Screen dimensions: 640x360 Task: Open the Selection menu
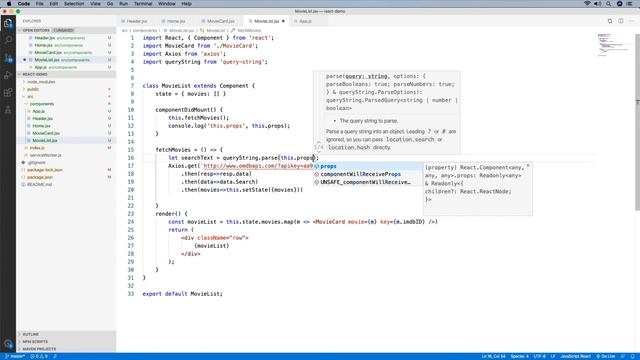click(x=74, y=4)
